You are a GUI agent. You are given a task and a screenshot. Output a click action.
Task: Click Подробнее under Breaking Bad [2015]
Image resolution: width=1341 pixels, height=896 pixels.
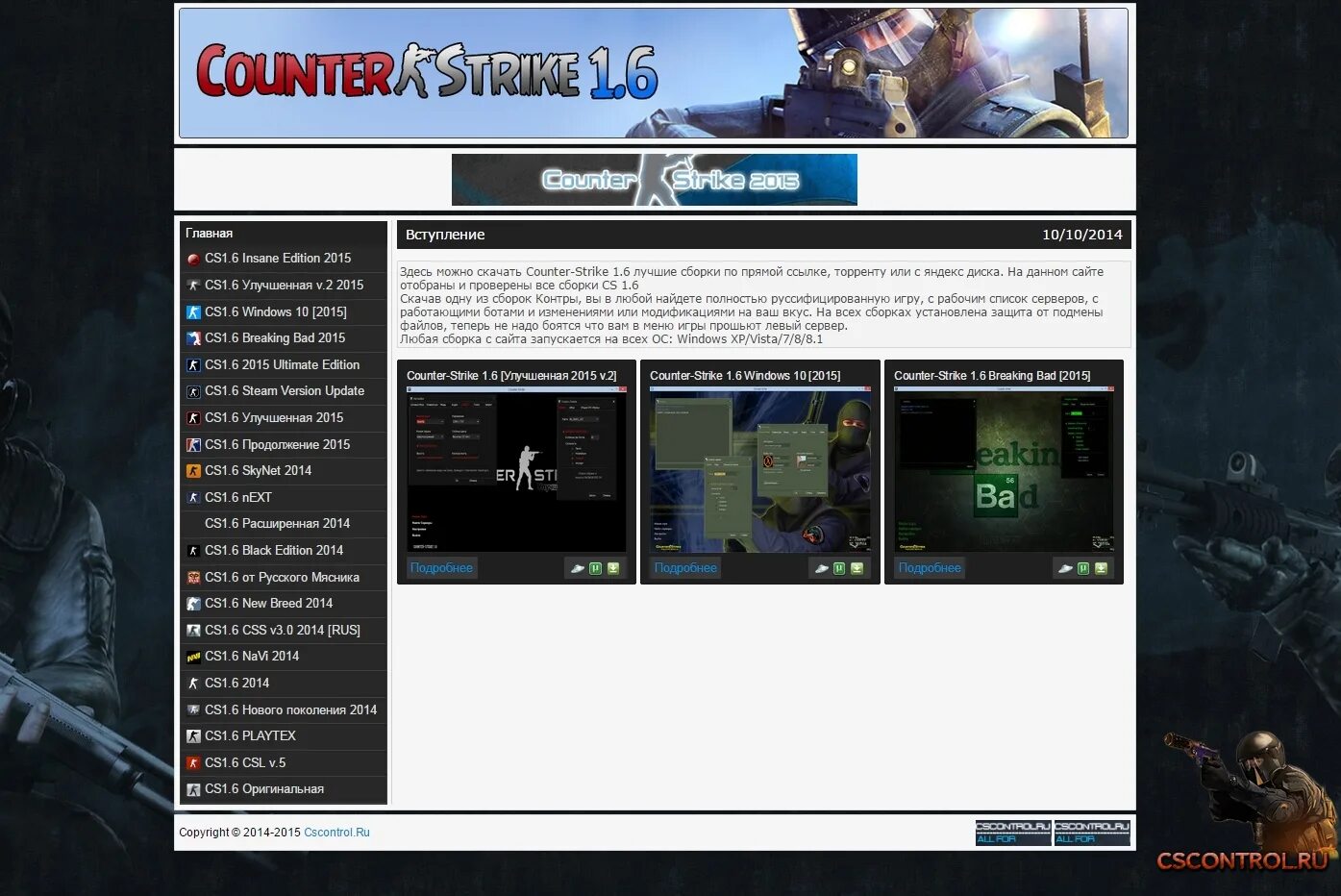click(x=930, y=568)
